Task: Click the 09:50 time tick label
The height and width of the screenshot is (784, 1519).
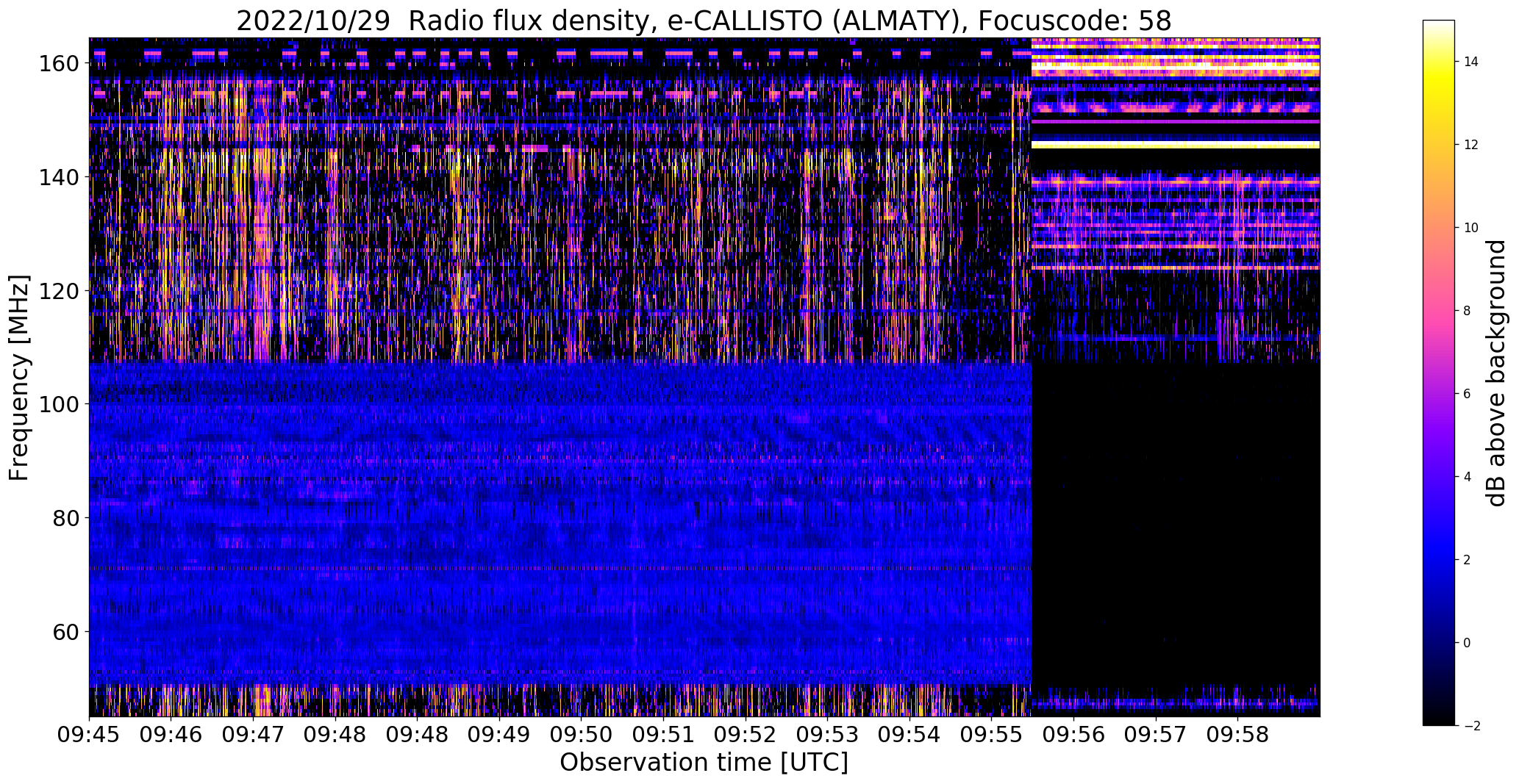Action: pos(582,734)
